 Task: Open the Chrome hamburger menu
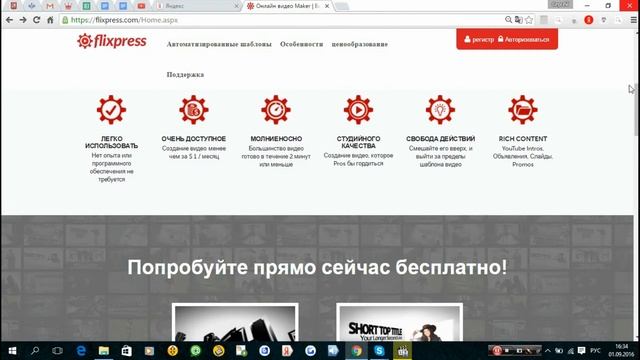pos(633,20)
